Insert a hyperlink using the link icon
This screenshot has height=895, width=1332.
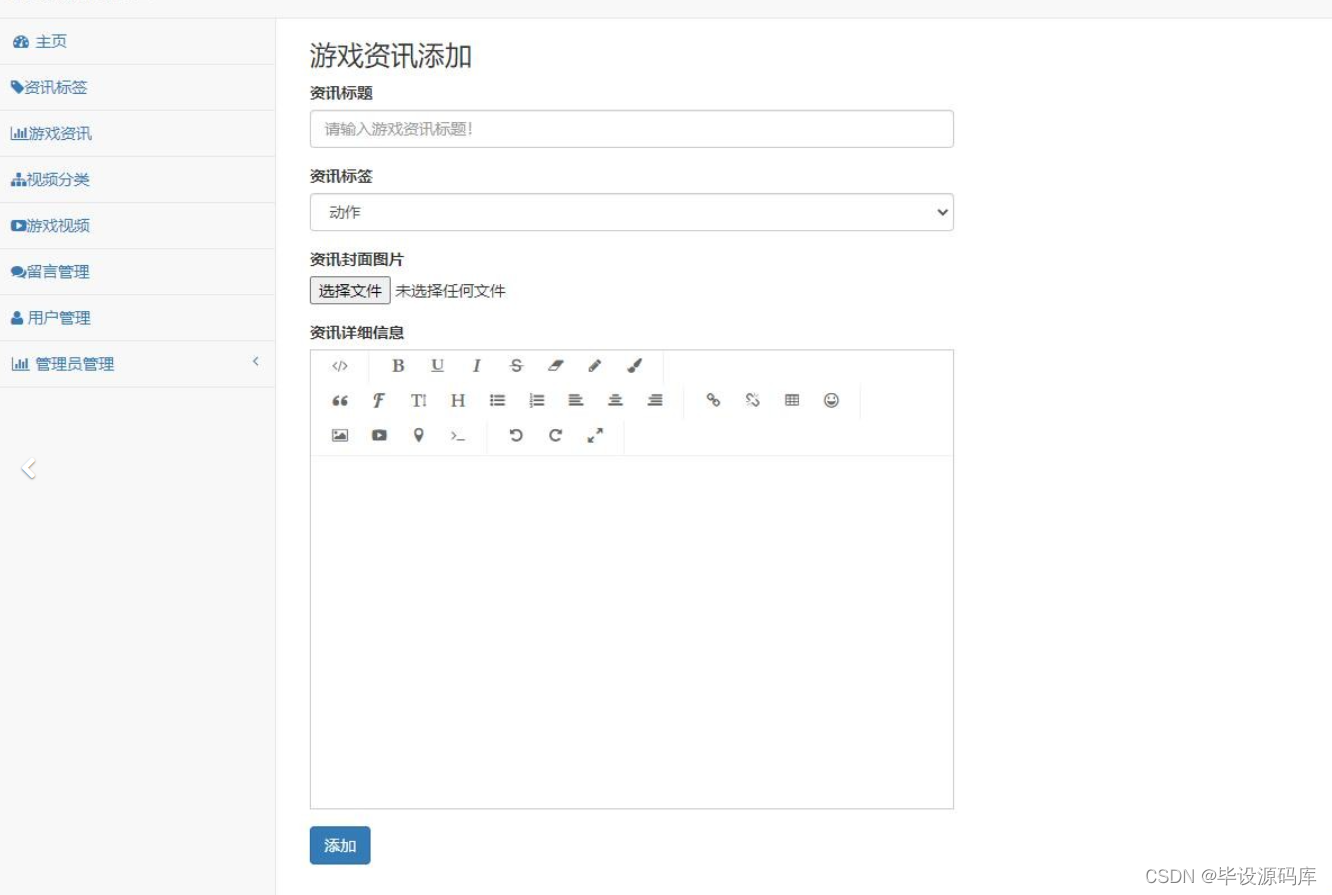(713, 400)
